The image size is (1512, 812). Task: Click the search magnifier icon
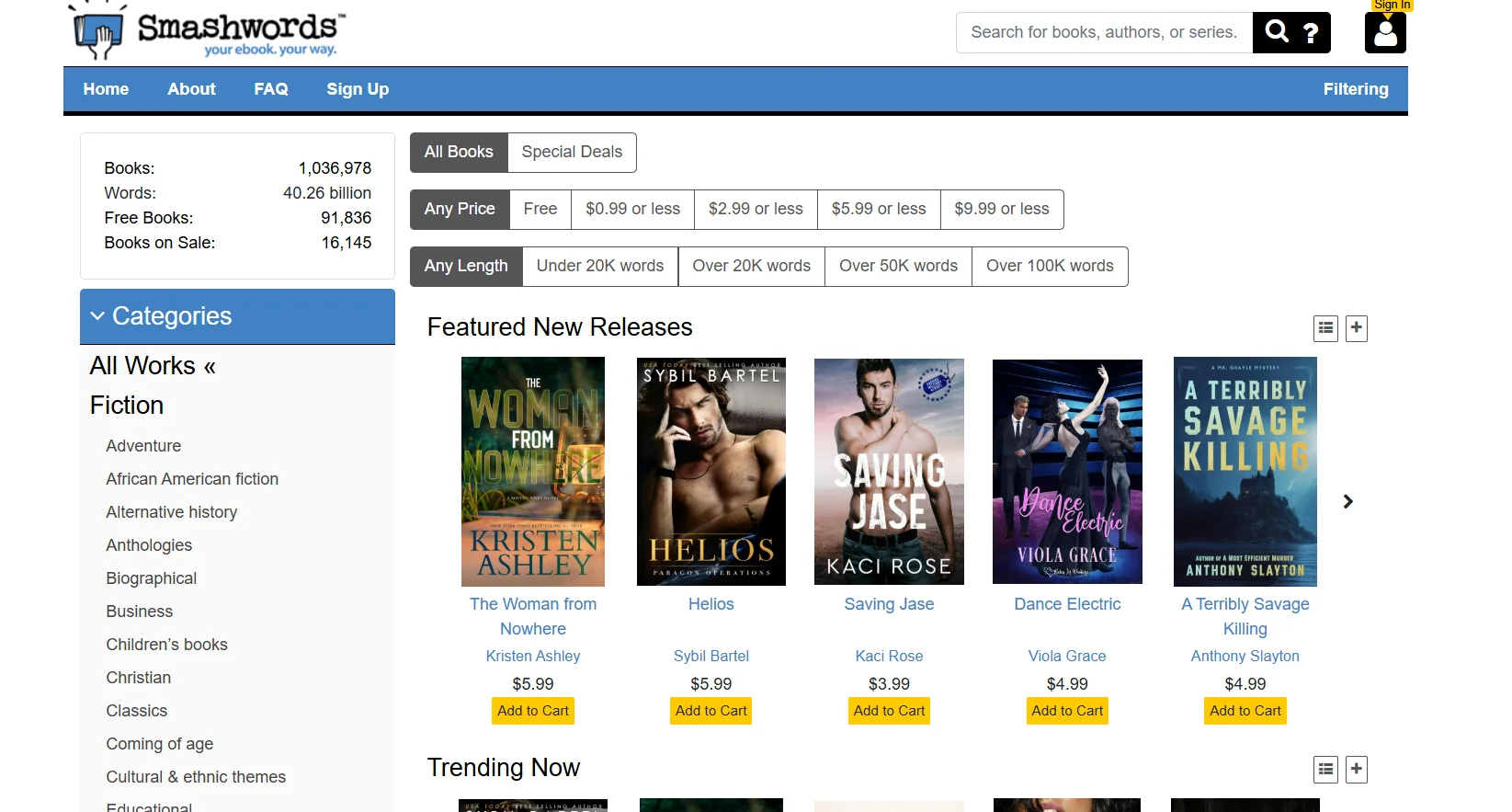(x=1277, y=32)
